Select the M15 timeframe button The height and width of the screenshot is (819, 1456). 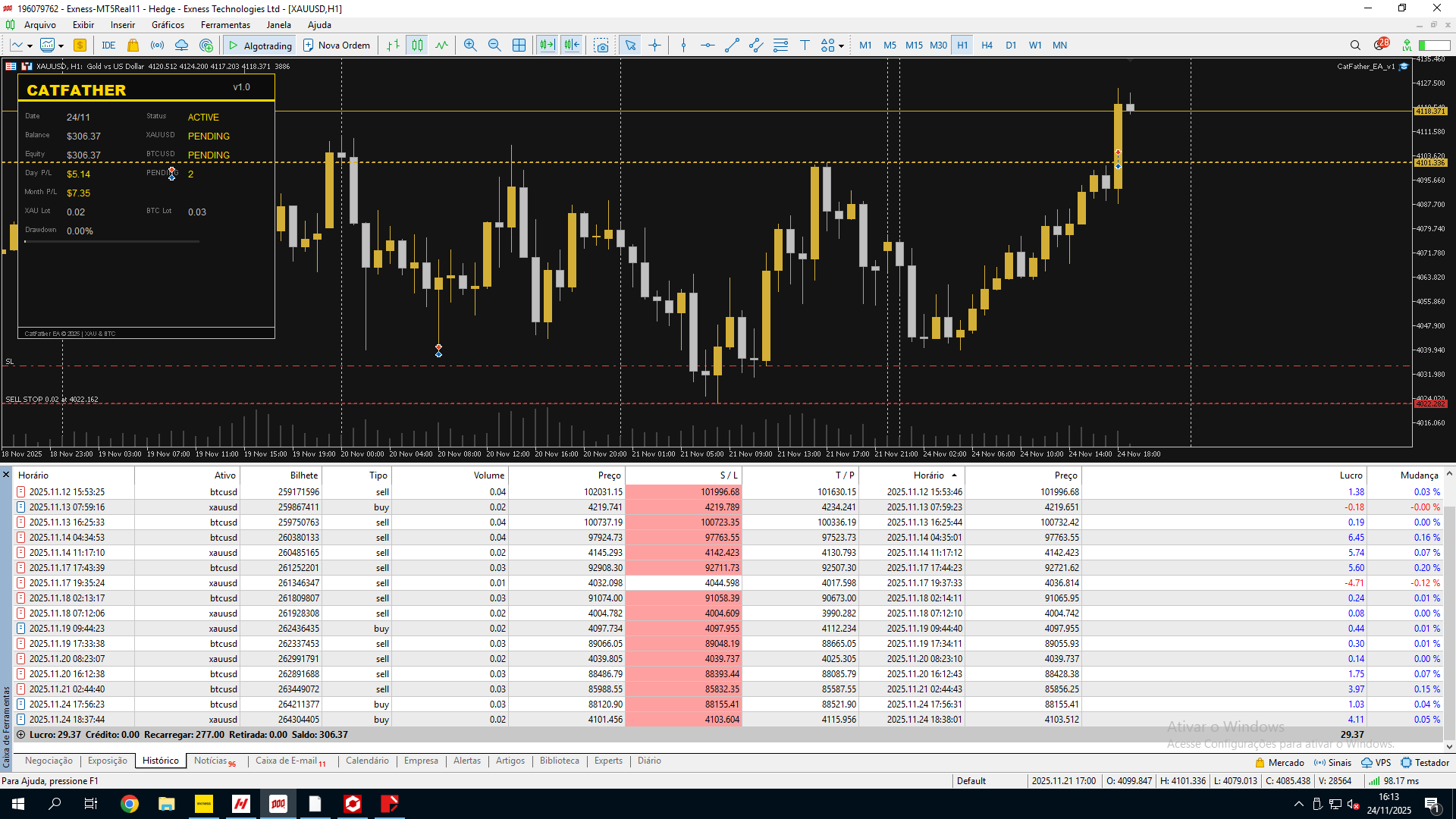(914, 45)
